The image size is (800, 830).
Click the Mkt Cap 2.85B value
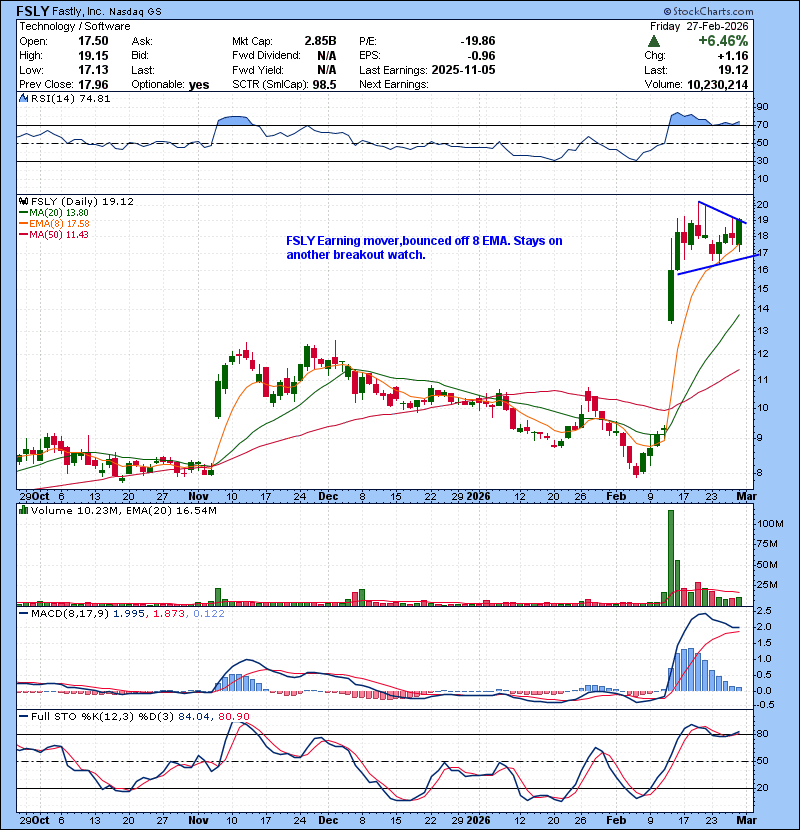(x=320, y=41)
